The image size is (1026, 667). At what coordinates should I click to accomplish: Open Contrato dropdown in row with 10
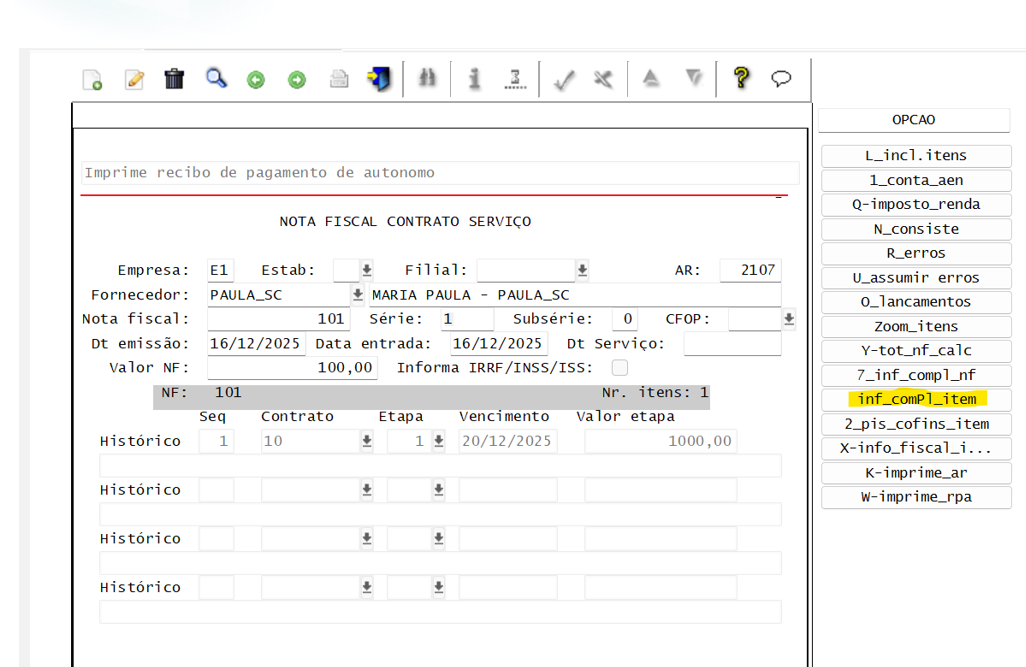tap(367, 441)
